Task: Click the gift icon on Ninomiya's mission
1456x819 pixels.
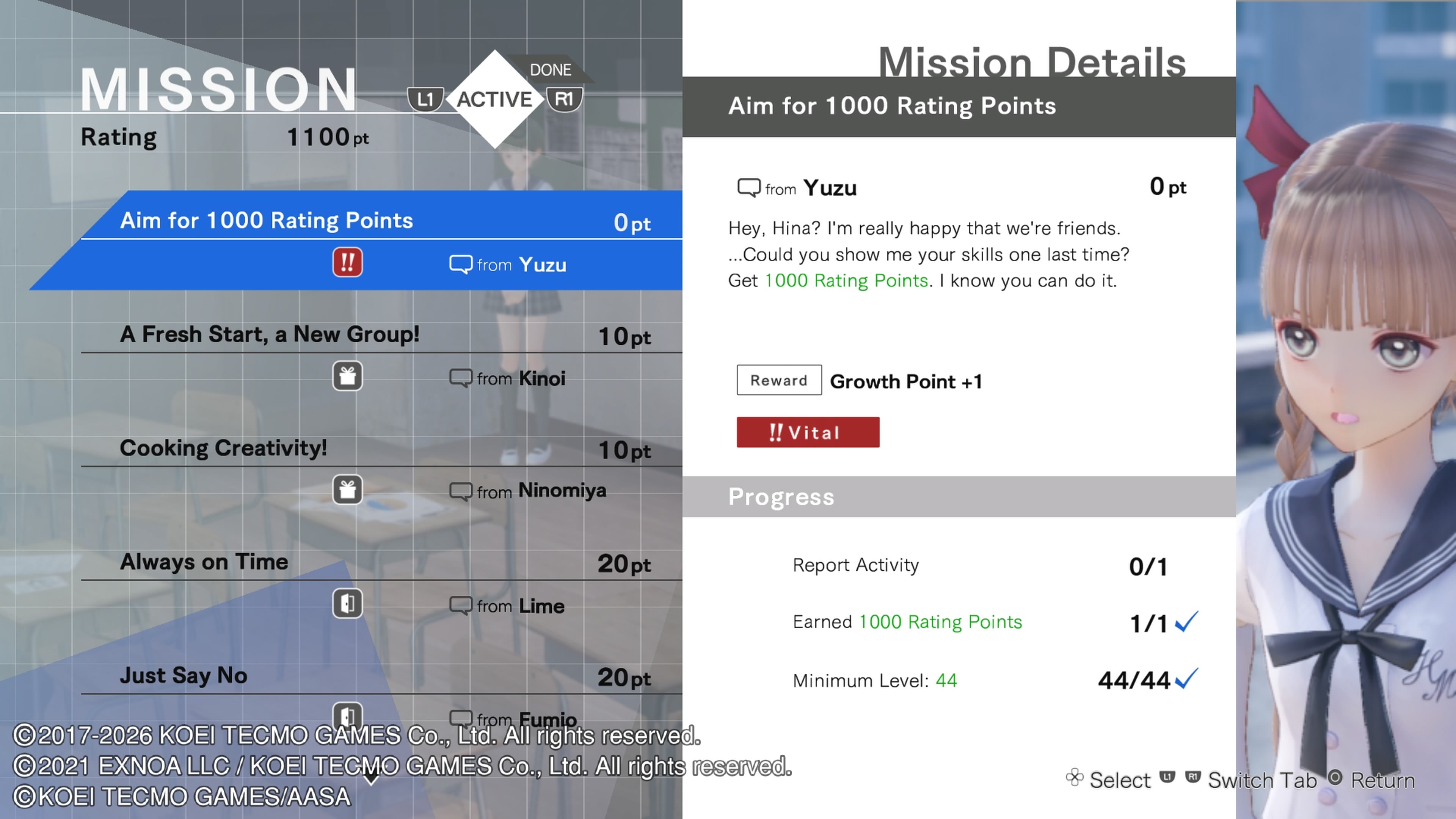Action: (347, 490)
